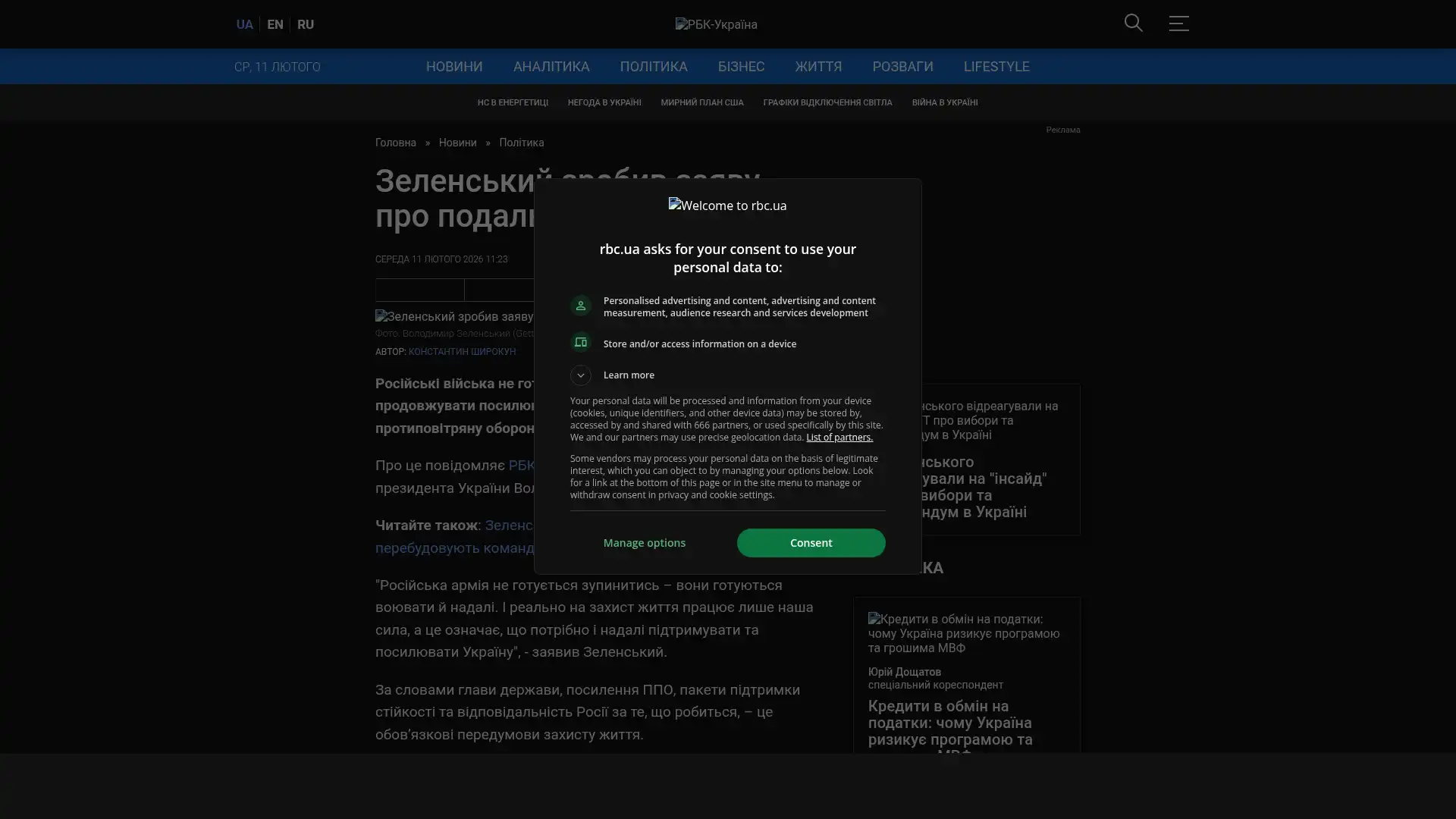Click the РБК-Україна logo

pos(716,24)
